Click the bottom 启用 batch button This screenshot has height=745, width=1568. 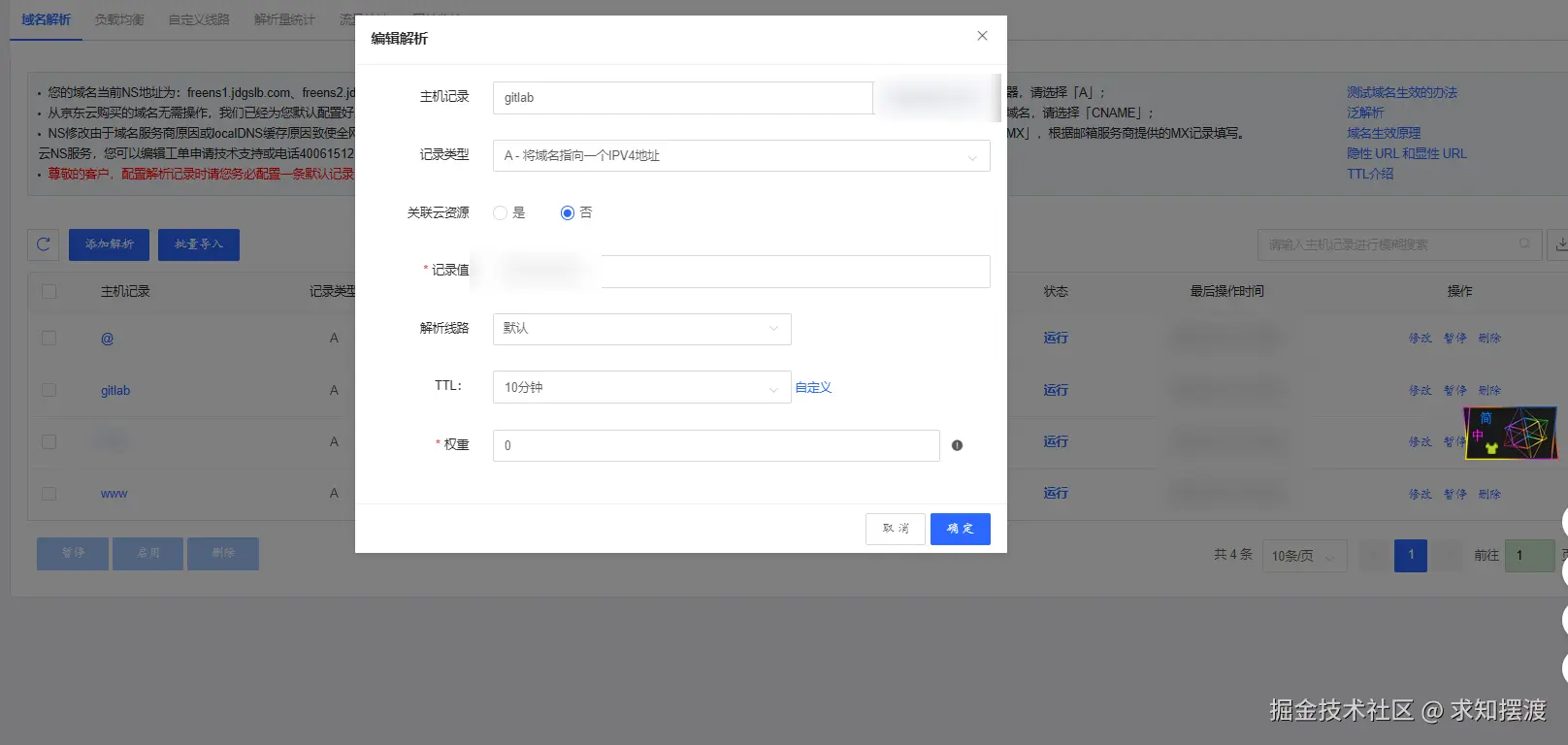(147, 554)
